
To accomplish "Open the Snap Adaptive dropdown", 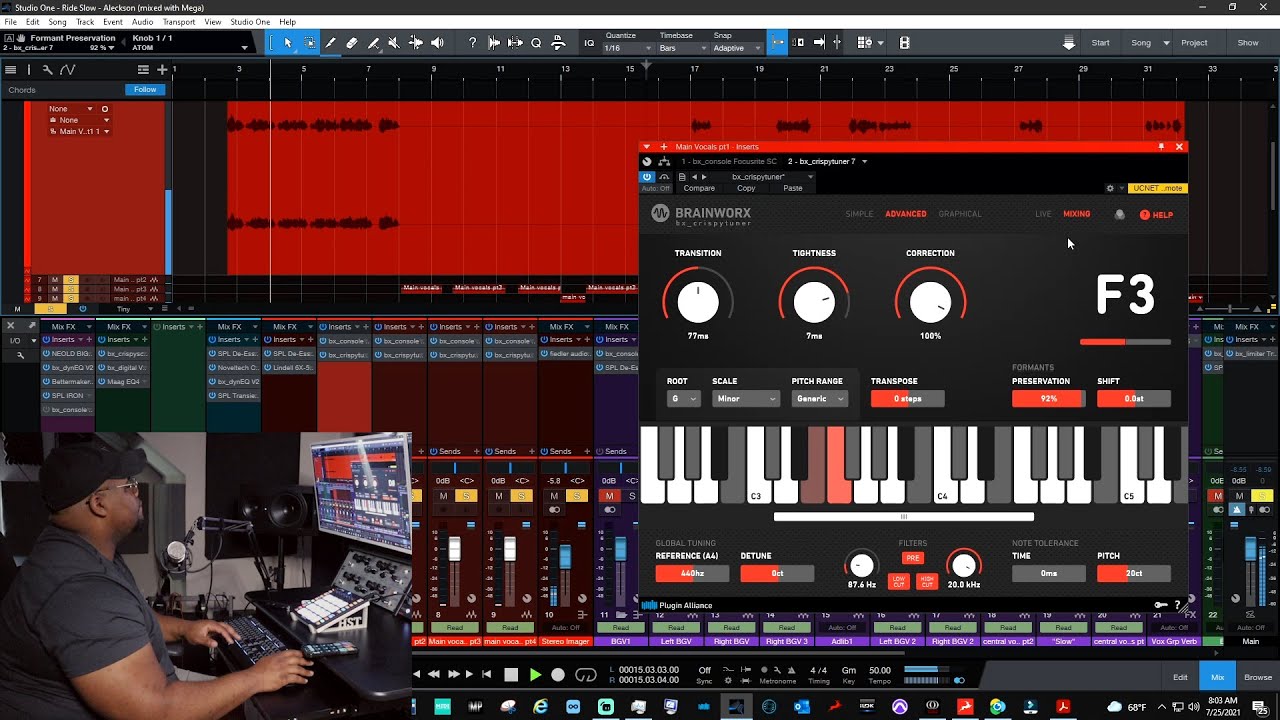I will [x=735, y=48].
